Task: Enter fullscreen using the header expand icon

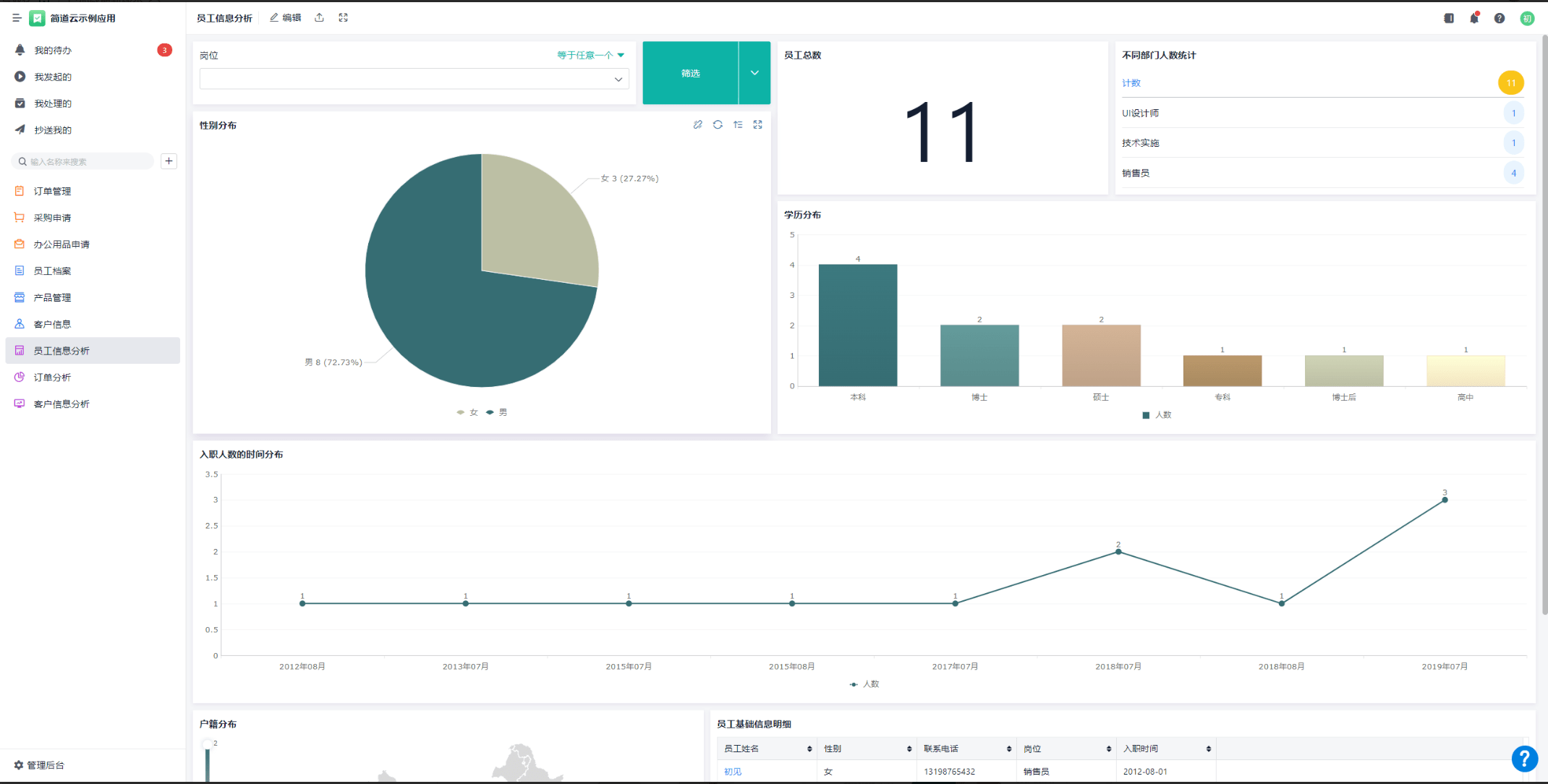Action: tap(344, 17)
